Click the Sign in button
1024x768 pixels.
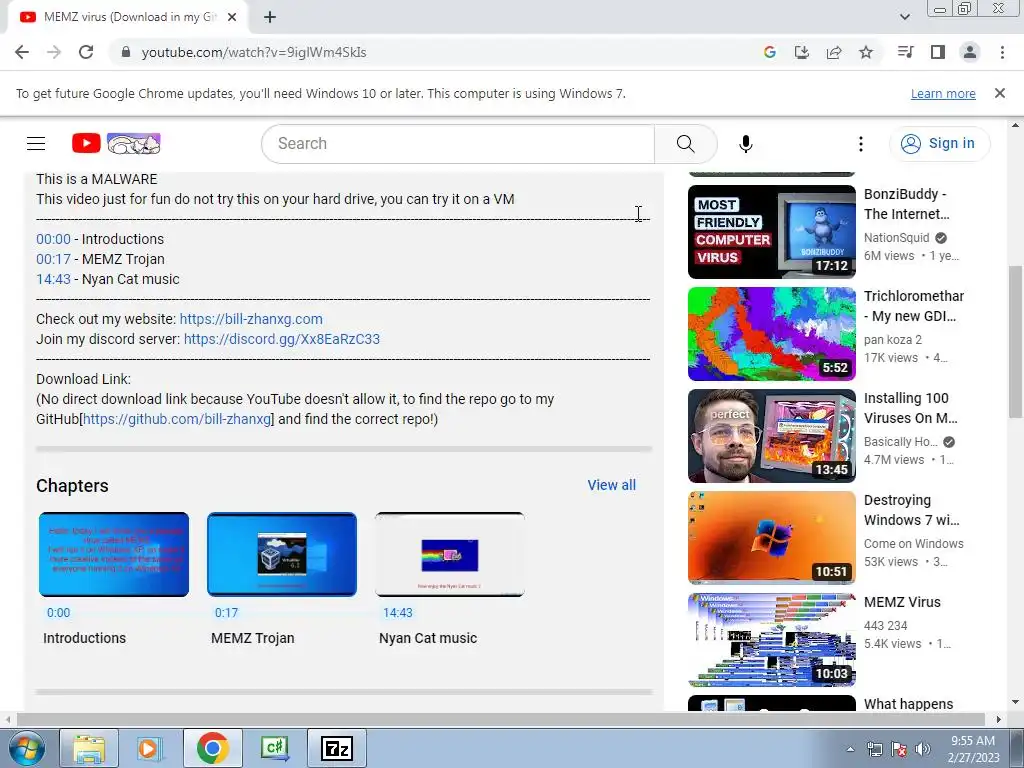click(x=938, y=143)
